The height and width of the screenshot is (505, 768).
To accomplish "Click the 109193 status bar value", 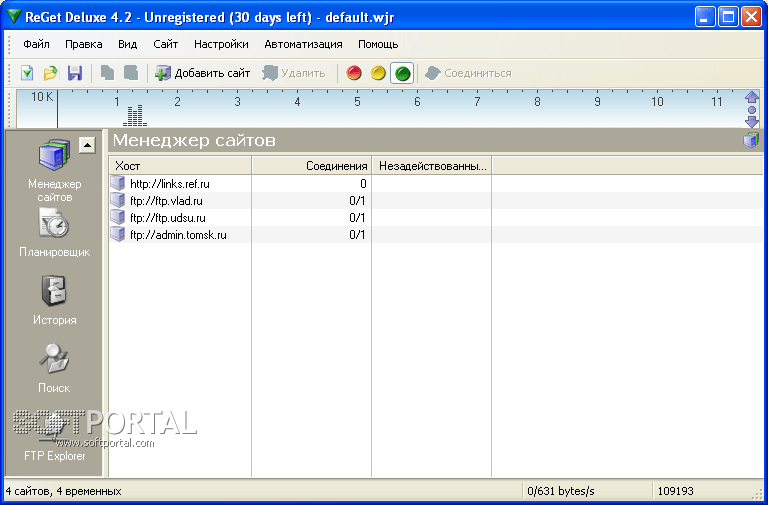I will click(x=675, y=491).
